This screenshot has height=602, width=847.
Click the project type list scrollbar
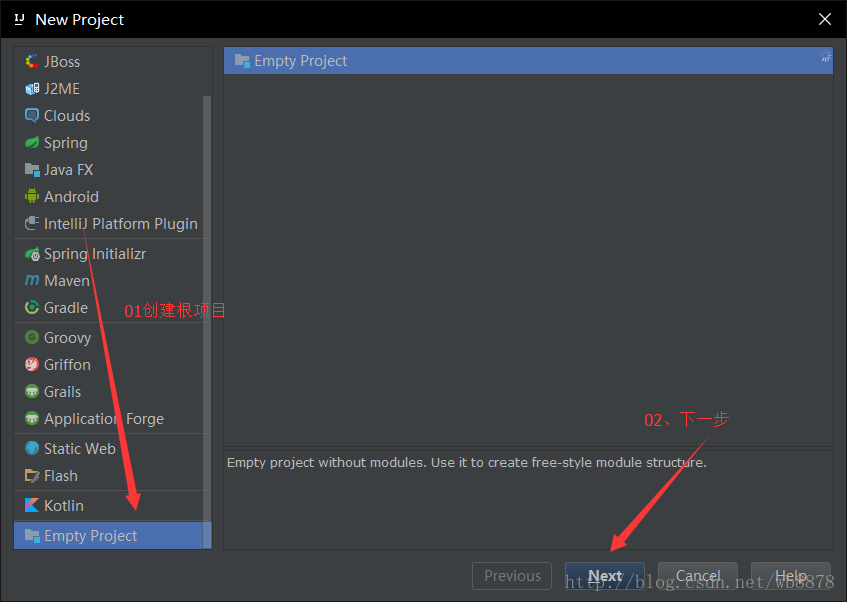207,322
